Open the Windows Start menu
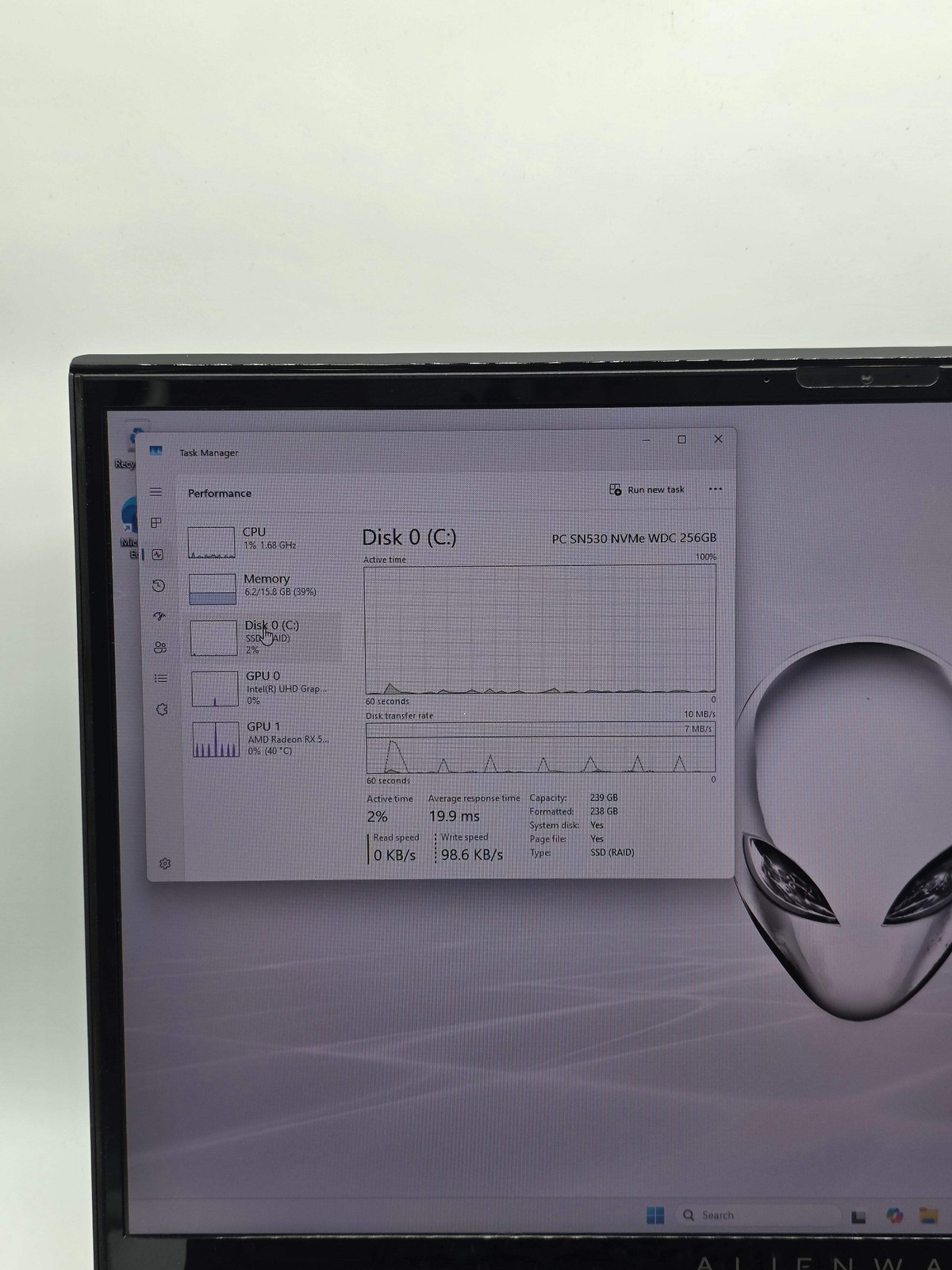The height and width of the screenshot is (1270, 952). point(655,1215)
